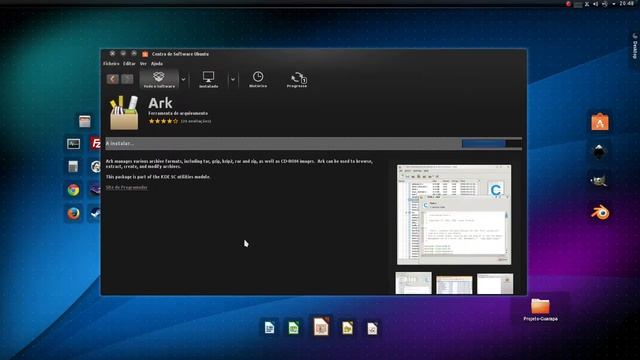
Task: Launch GIMP from the right-side icons
Action: tap(599, 181)
